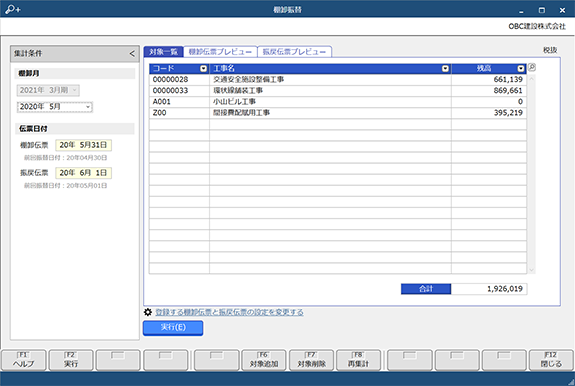This screenshot has height=386, width=575.
Task: Click F12 閉じる function key
Action: pyautogui.click(x=551, y=360)
